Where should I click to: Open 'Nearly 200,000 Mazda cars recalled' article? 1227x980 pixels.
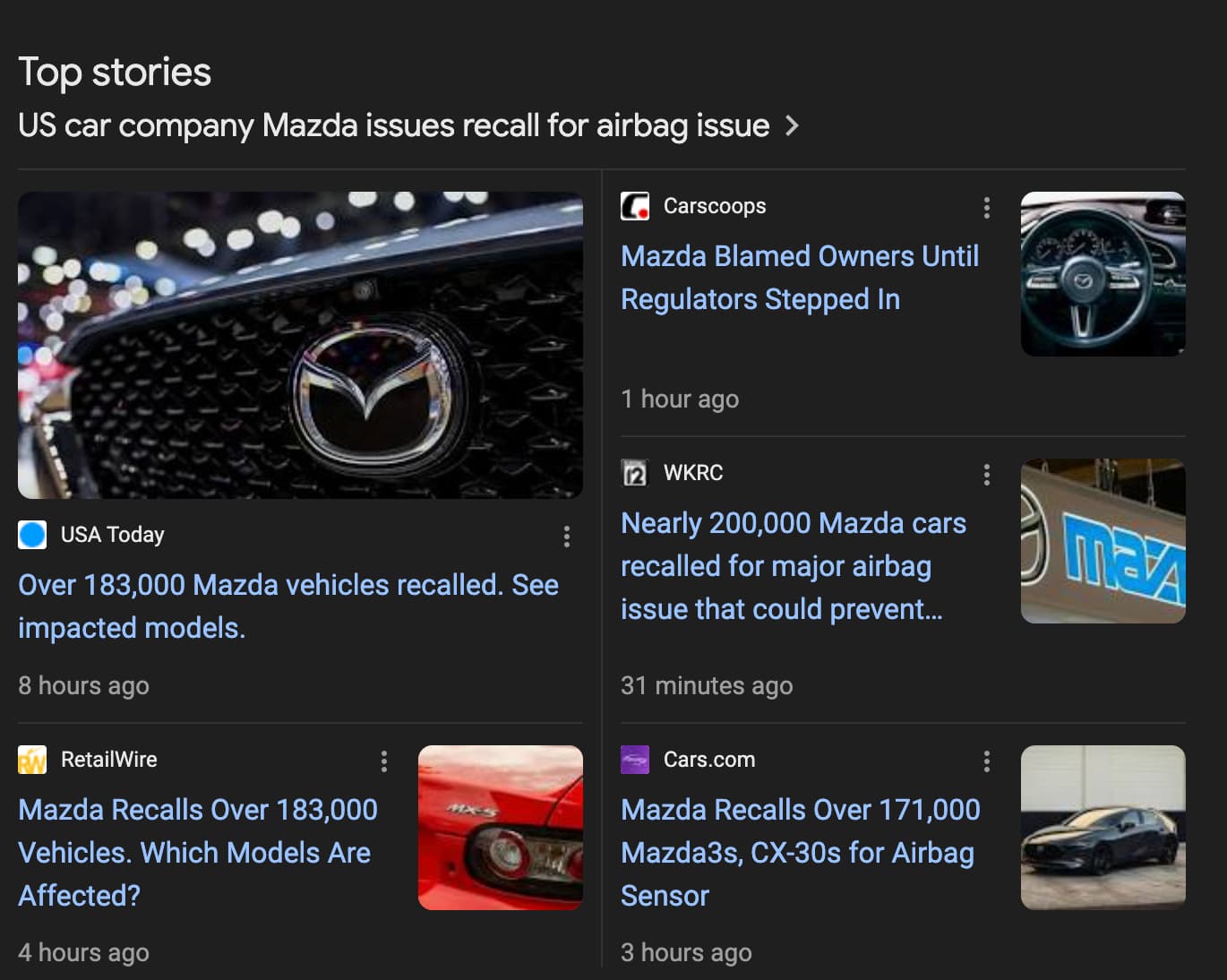794,566
